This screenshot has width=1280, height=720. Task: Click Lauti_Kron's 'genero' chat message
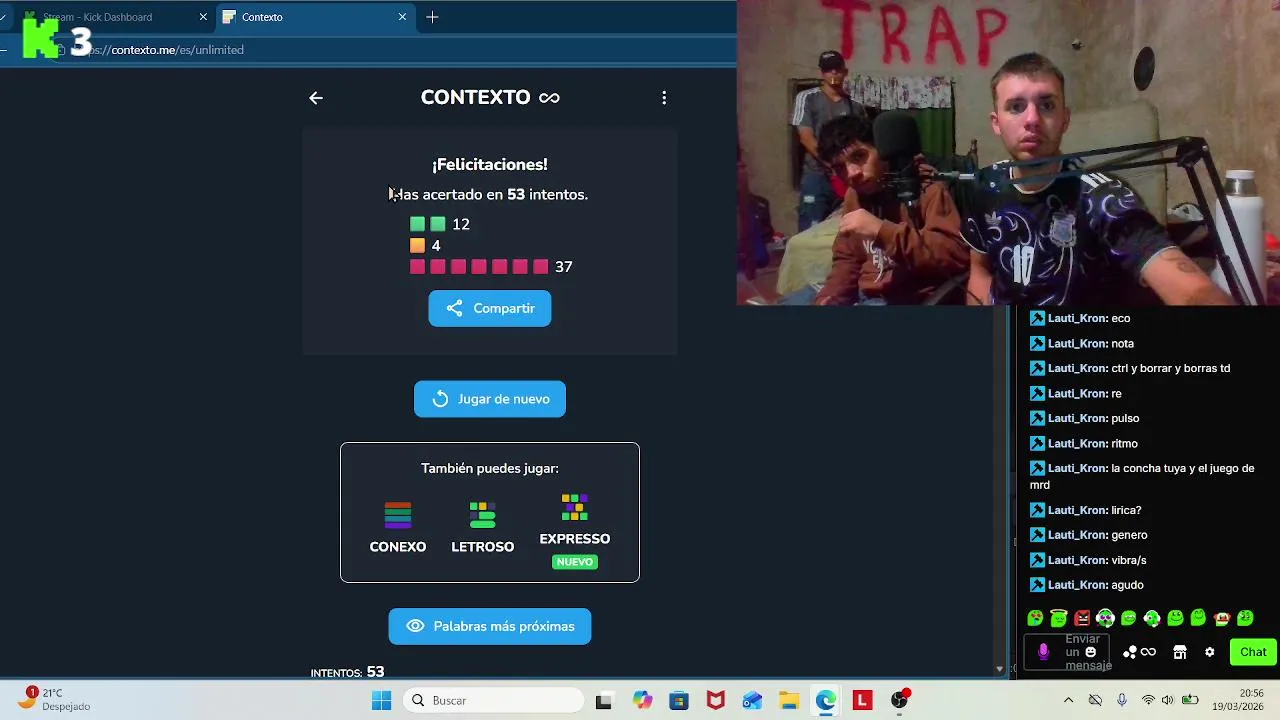1089,535
